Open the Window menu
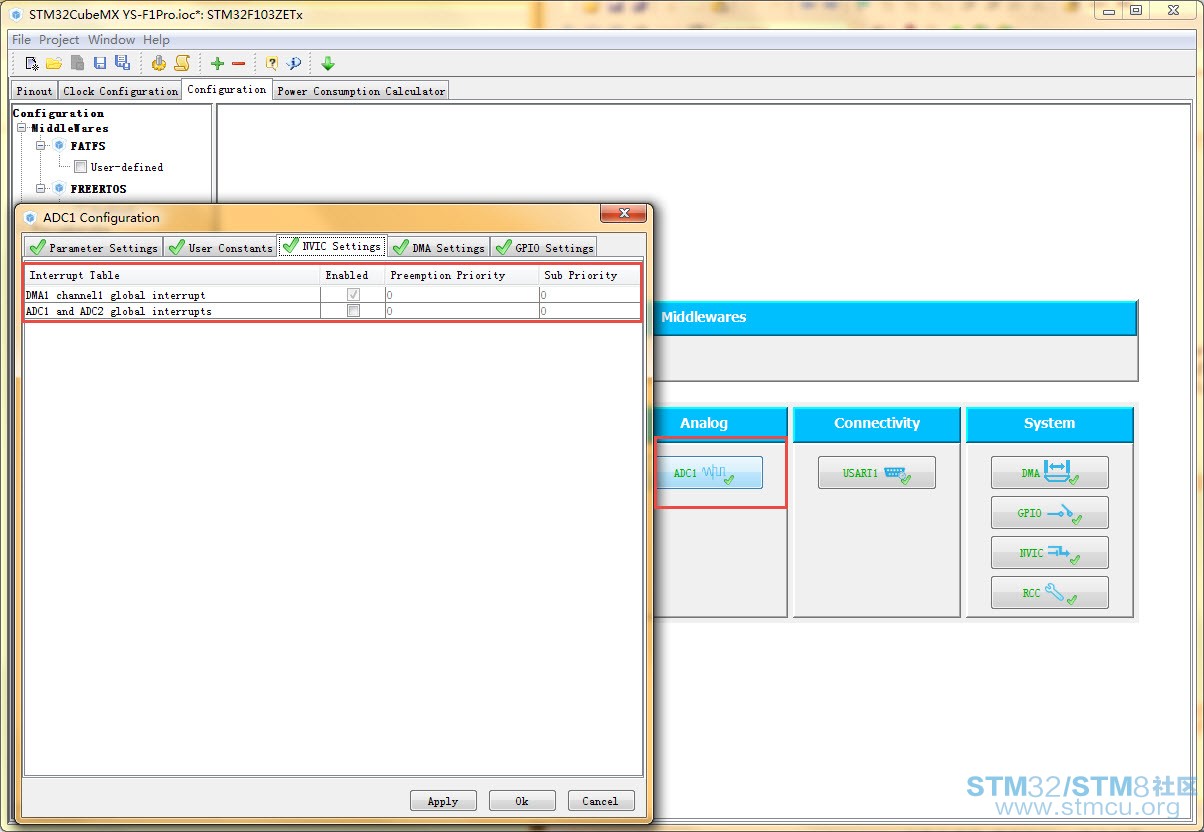Image resolution: width=1204 pixels, height=832 pixels. pos(111,40)
